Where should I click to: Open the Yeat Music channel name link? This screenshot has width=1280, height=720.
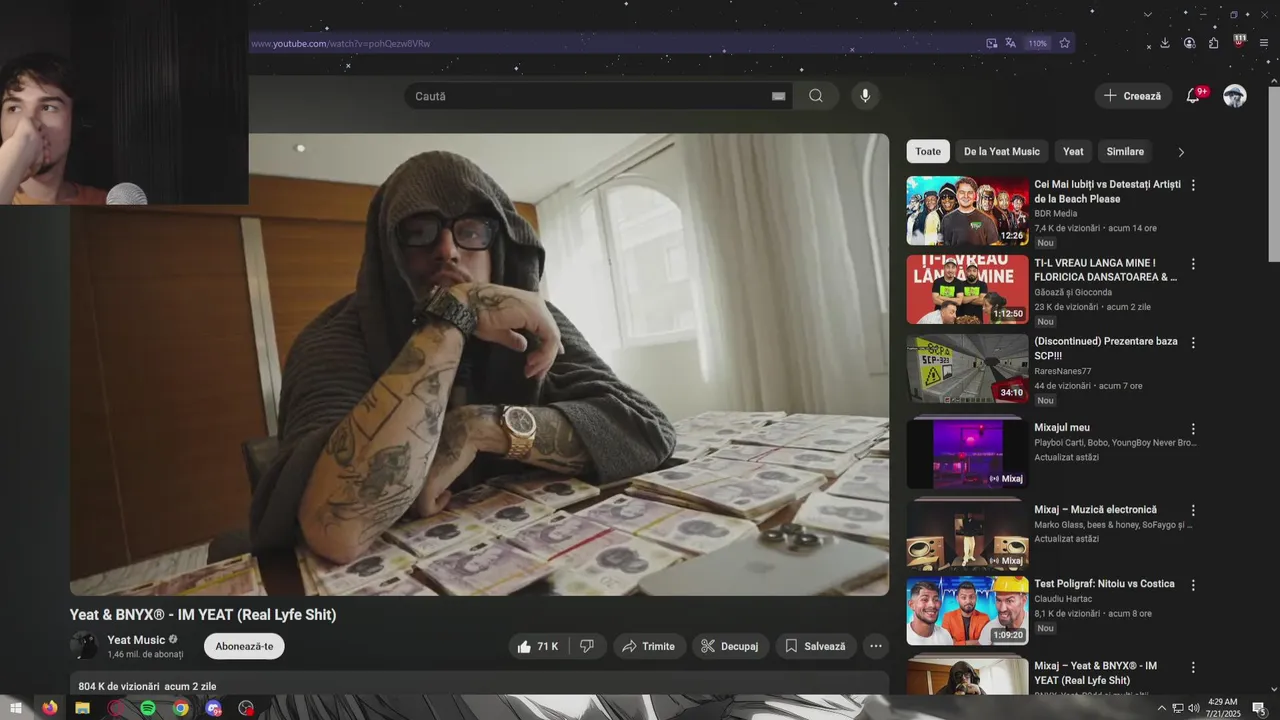coord(136,640)
